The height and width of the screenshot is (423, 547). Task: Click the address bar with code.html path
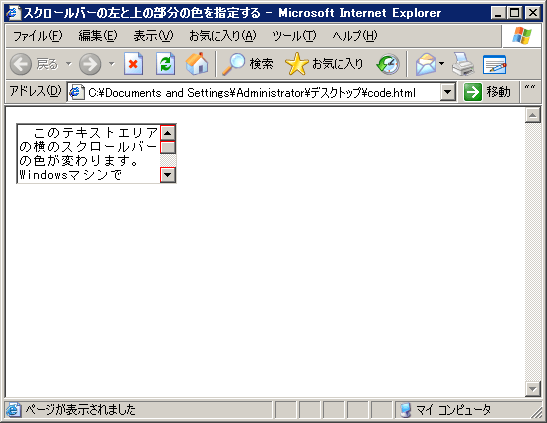coord(254,93)
